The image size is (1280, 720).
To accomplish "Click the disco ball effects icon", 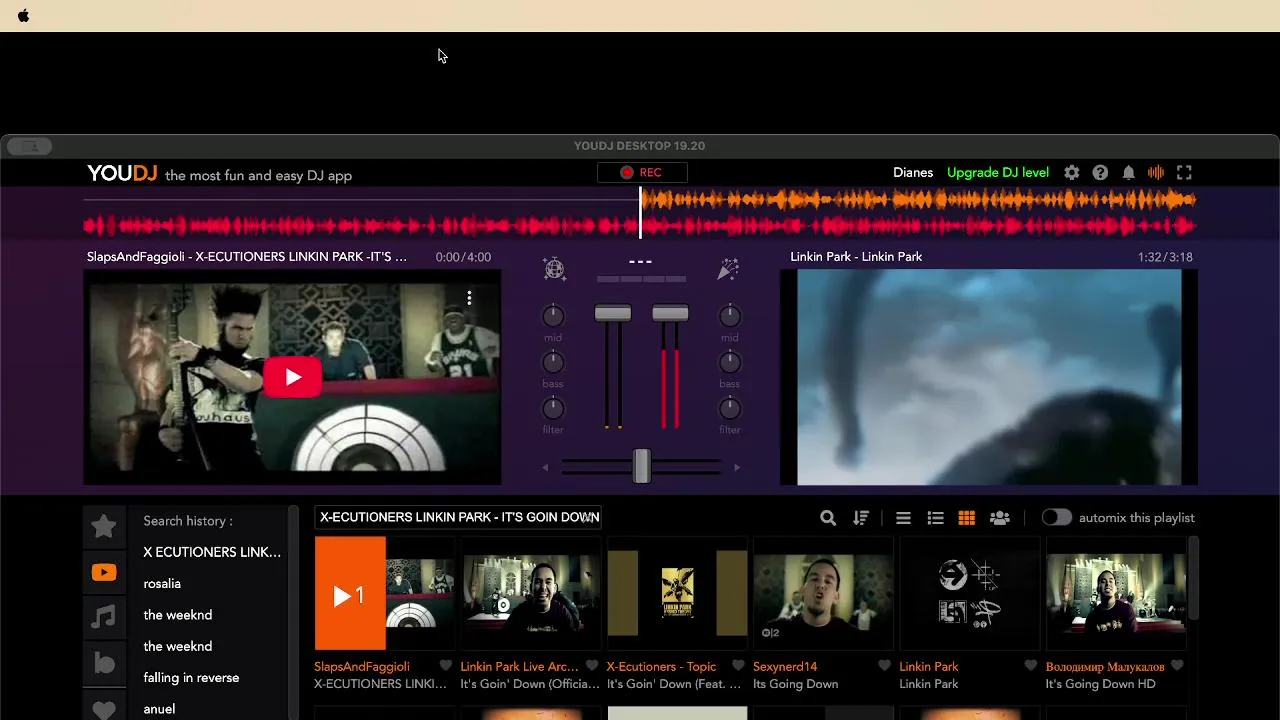I will click(554, 268).
